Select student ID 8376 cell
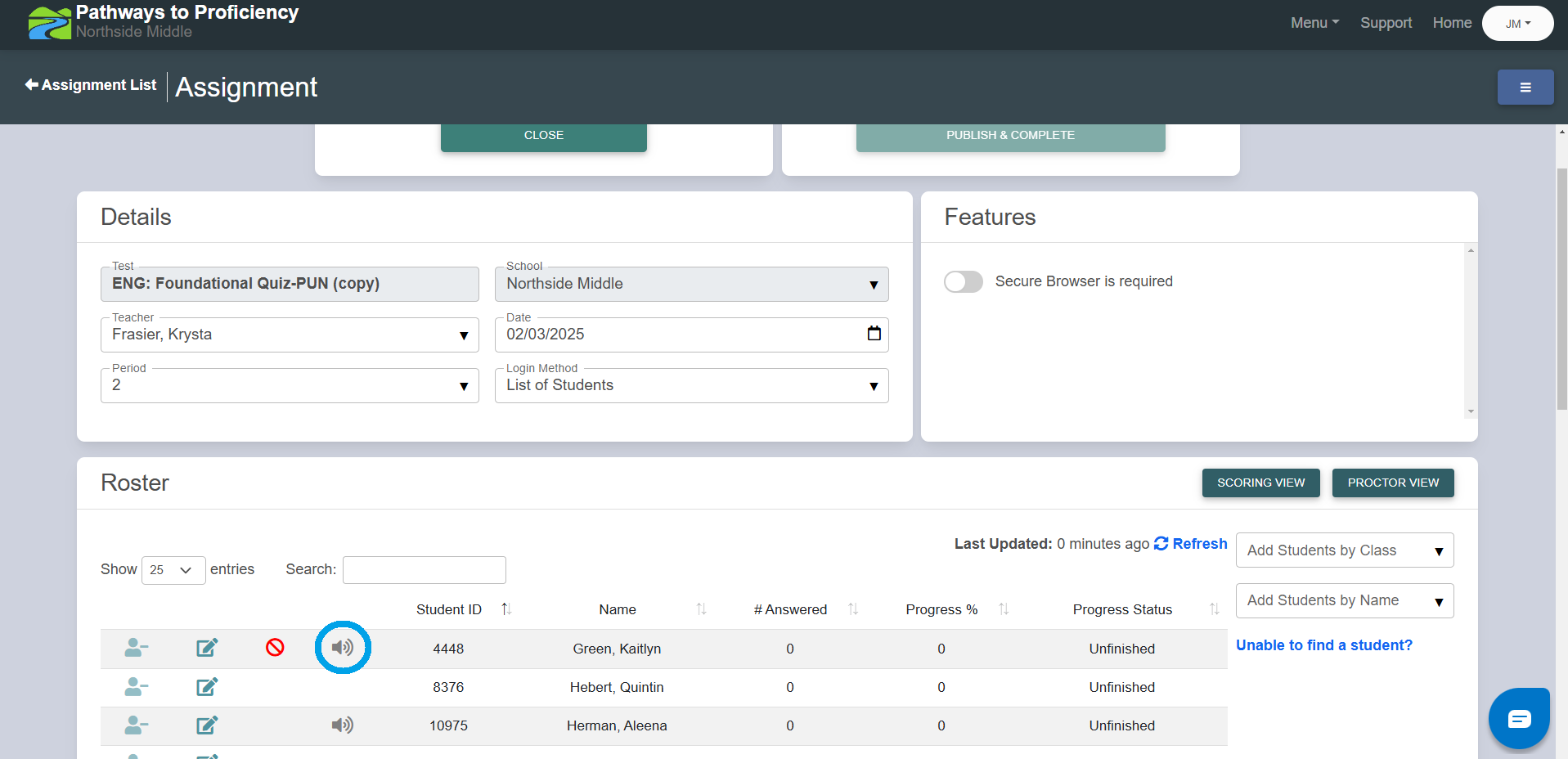The height and width of the screenshot is (759, 1568). (x=448, y=687)
